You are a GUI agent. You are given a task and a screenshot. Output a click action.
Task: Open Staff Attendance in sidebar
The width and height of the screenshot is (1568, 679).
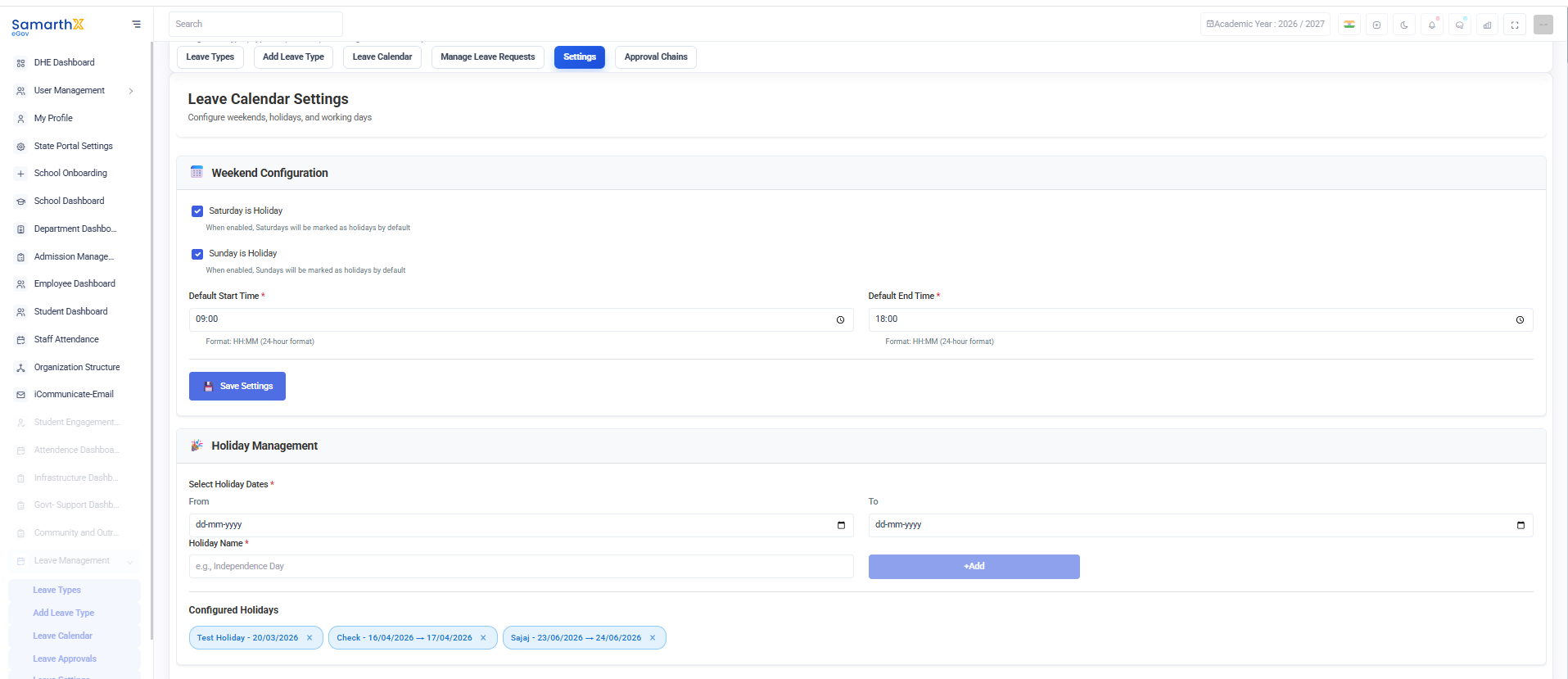(x=66, y=339)
